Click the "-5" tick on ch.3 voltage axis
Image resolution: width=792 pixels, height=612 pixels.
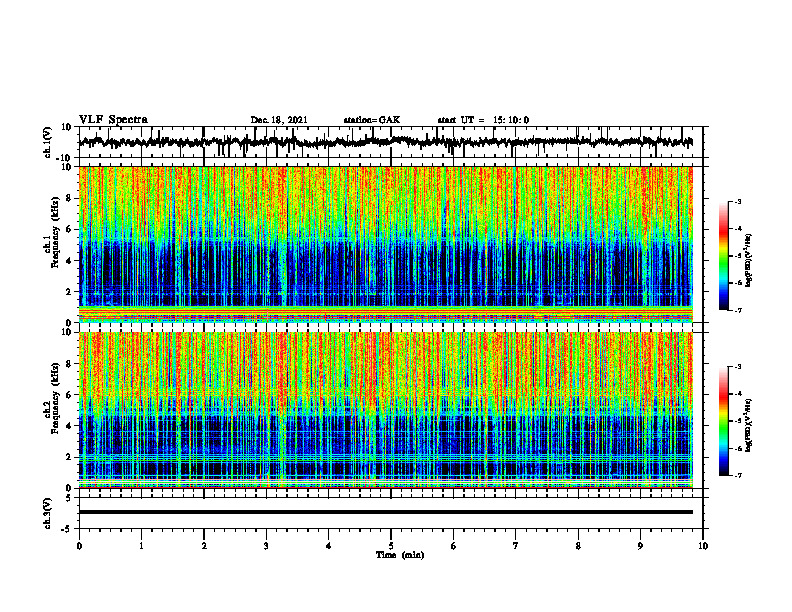(66, 529)
